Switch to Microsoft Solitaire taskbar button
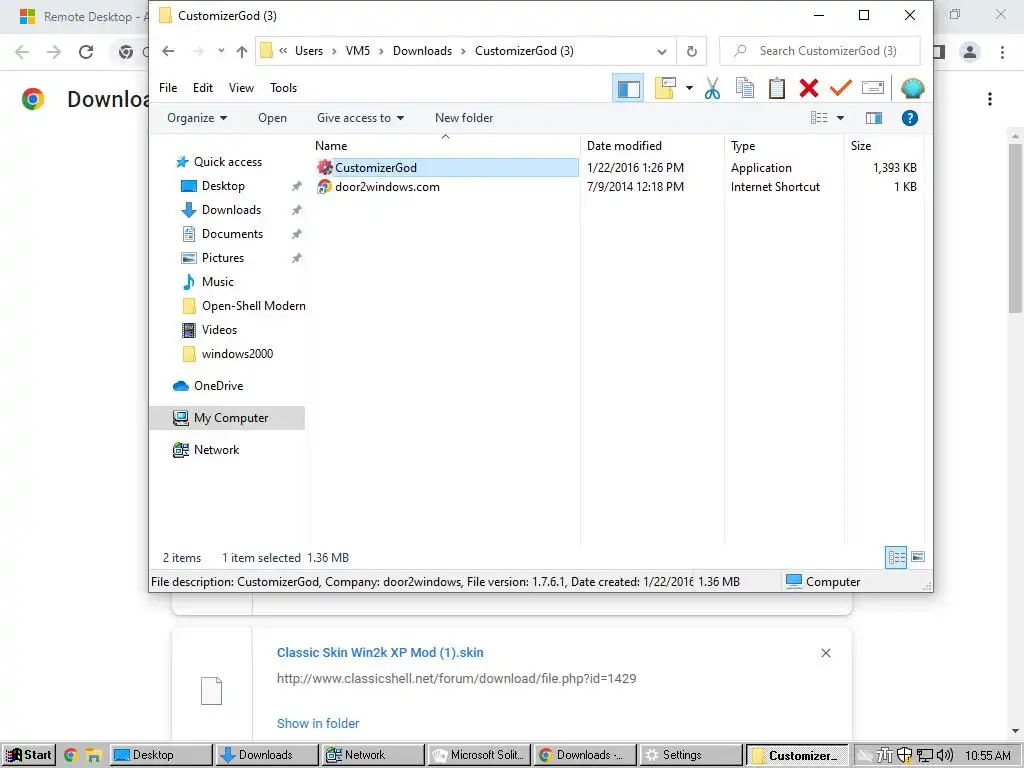 coord(479,755)
